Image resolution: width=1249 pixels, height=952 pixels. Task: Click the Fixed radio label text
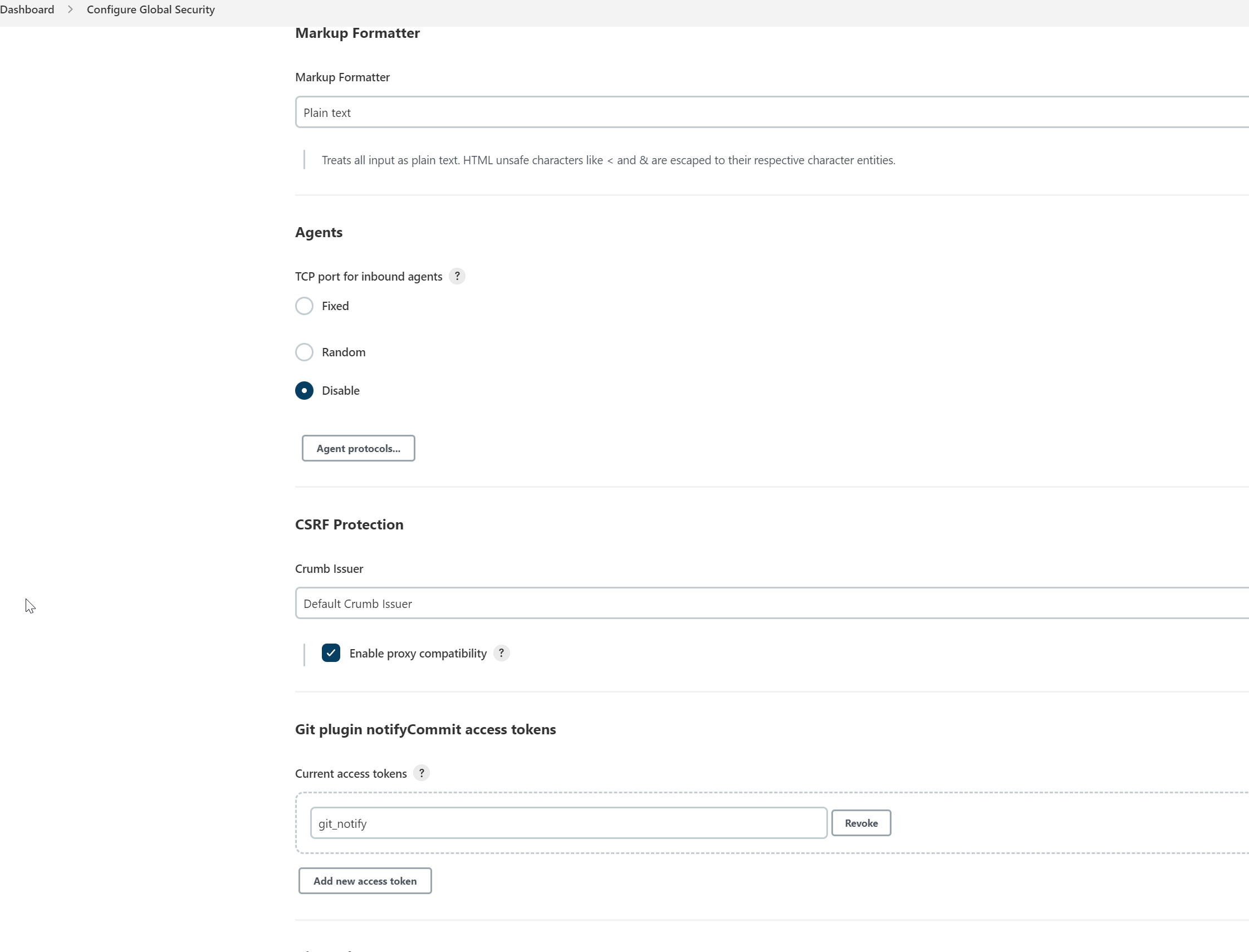click(x=335, y=306)
